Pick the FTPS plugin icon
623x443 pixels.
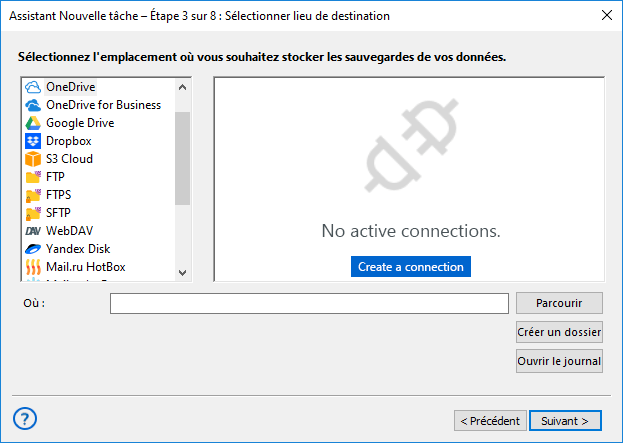click(x=33, y=195)
